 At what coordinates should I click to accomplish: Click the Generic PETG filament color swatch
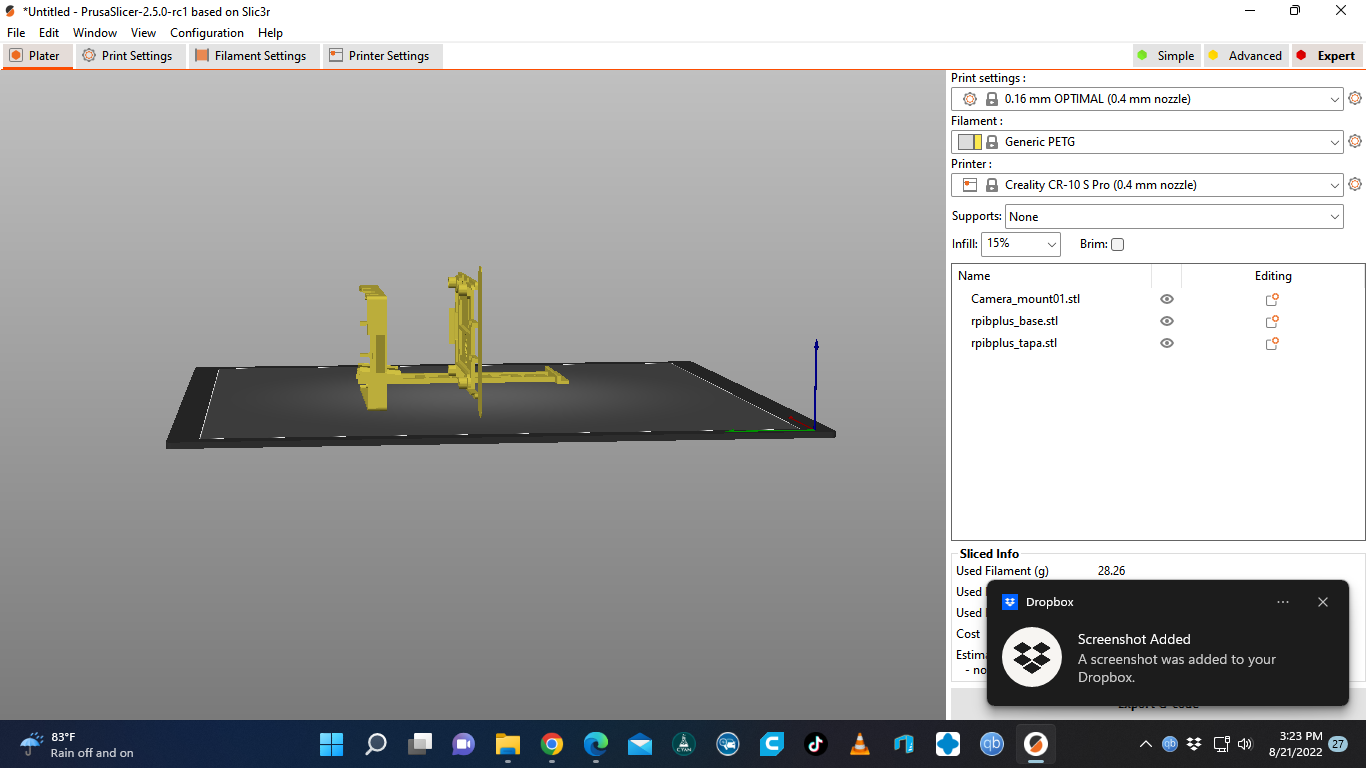(969, 142)
